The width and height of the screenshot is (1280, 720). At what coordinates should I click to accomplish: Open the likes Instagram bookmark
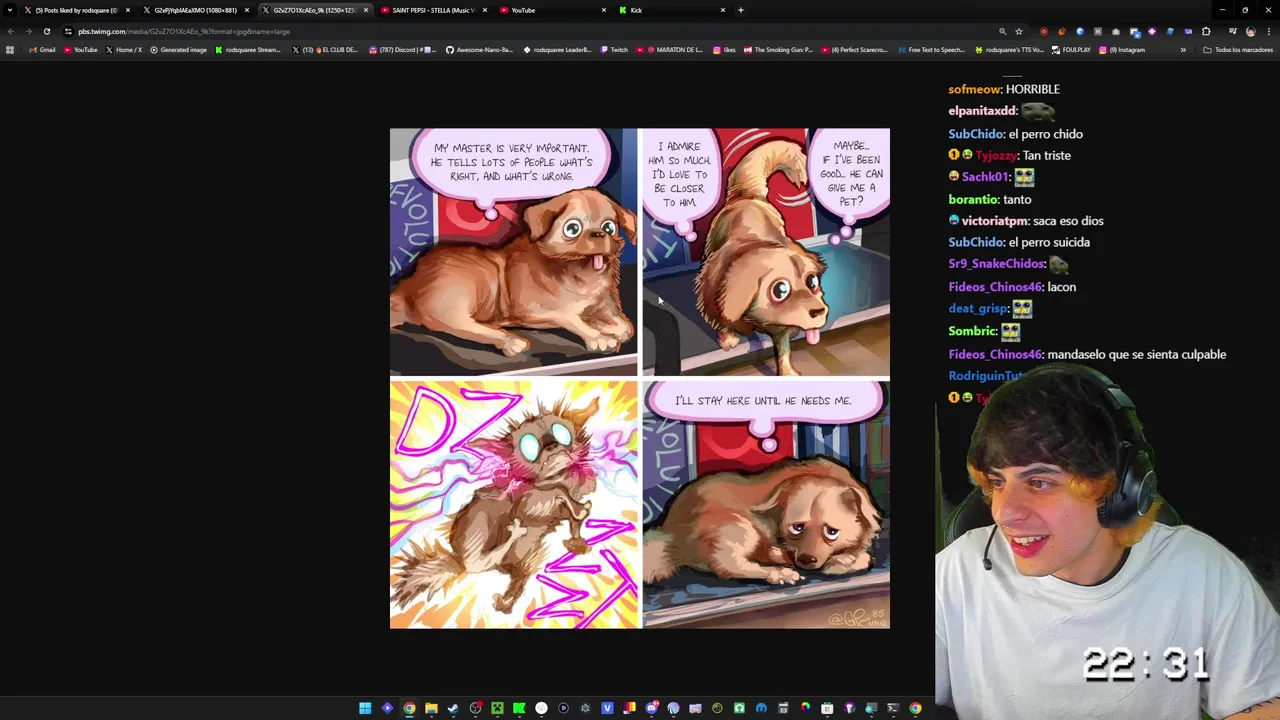click(x=724, y=50)
